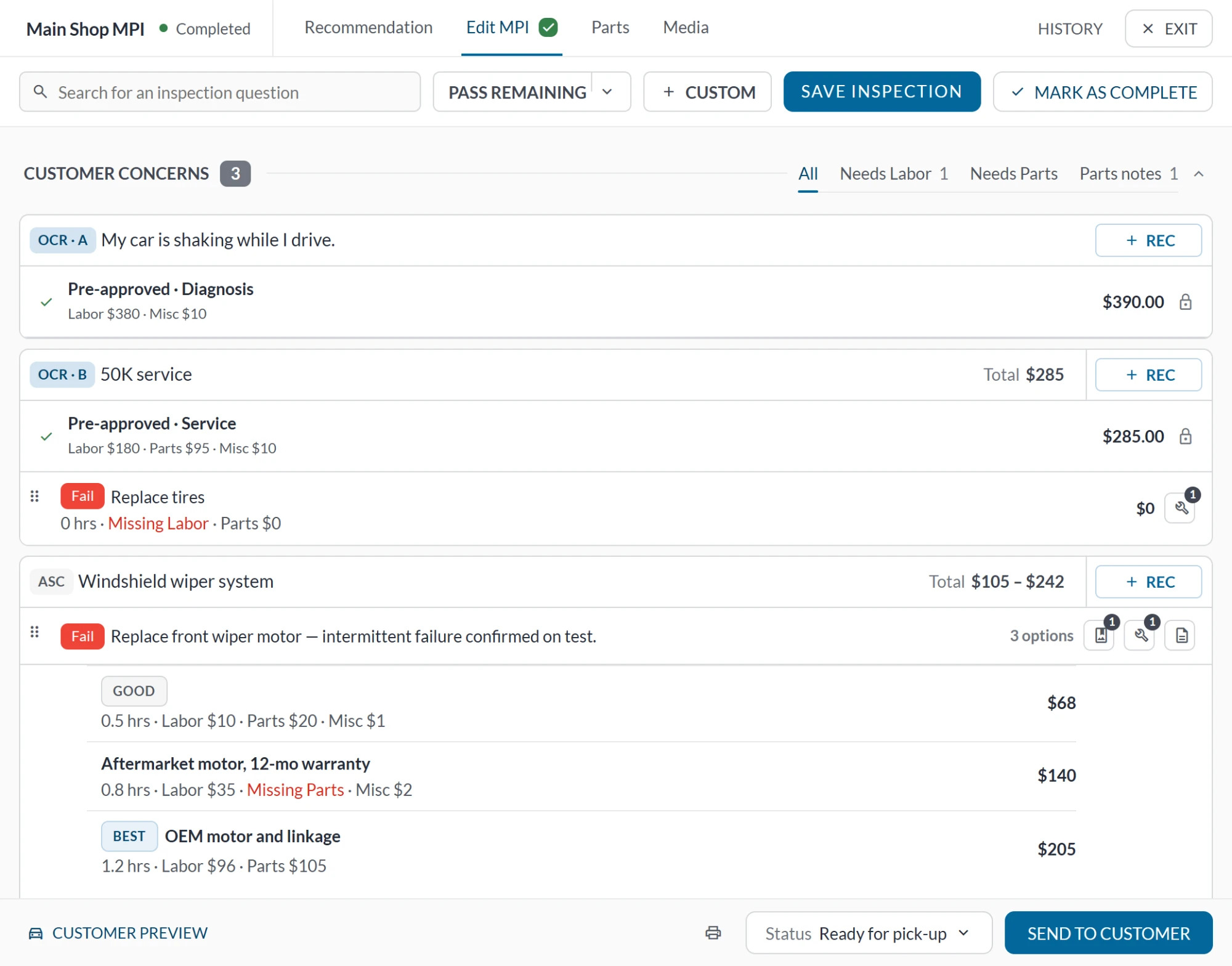Collapse the Customer Concerns section chevron
The width and height of the screenshot is (1232, 966).
pos(1199,174)
